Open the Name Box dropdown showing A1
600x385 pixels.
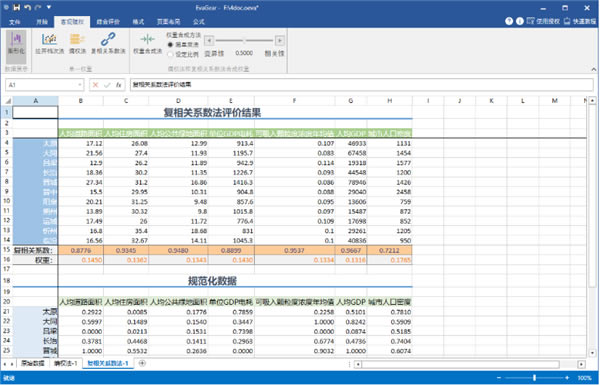pos(80,85)
